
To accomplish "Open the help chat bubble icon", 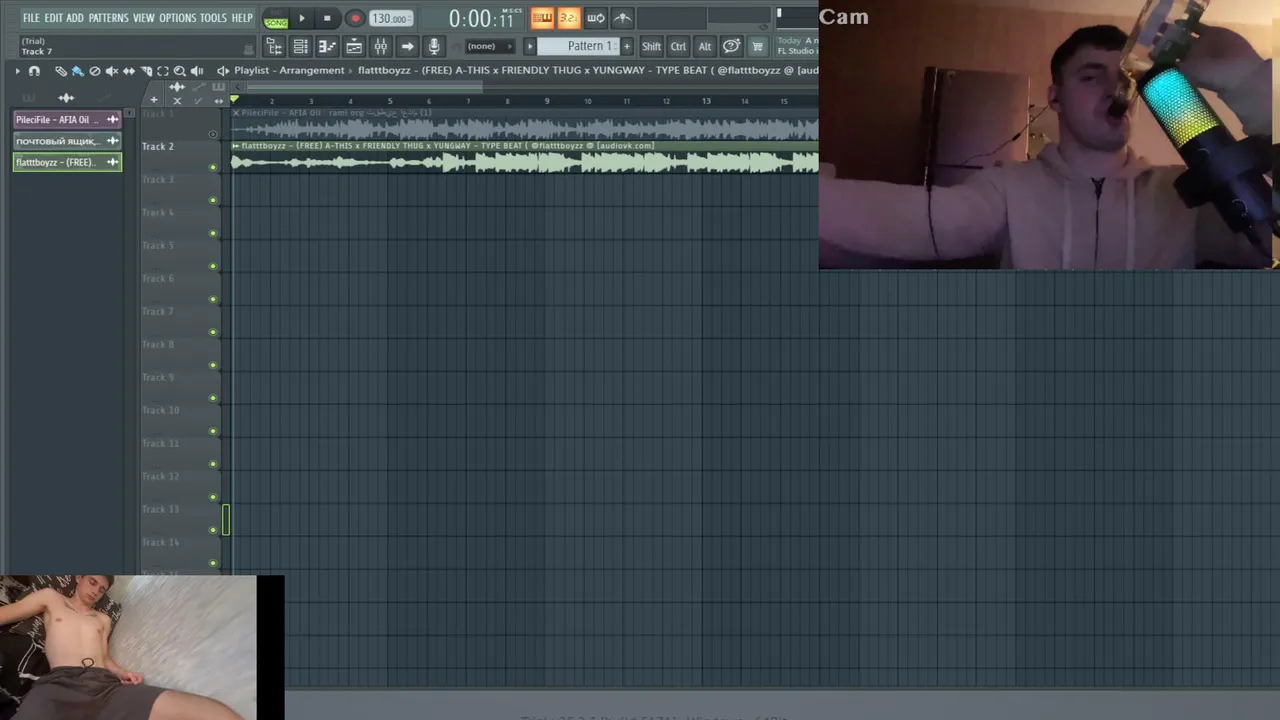I will pos(731,46).
